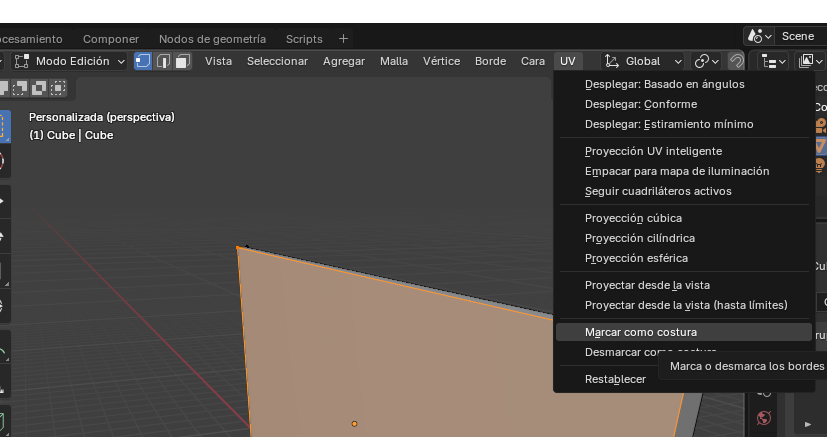Select Proyección UV inteligente from UV menu
This screenshot has width=827, height=437.
(x=653, y=151)
